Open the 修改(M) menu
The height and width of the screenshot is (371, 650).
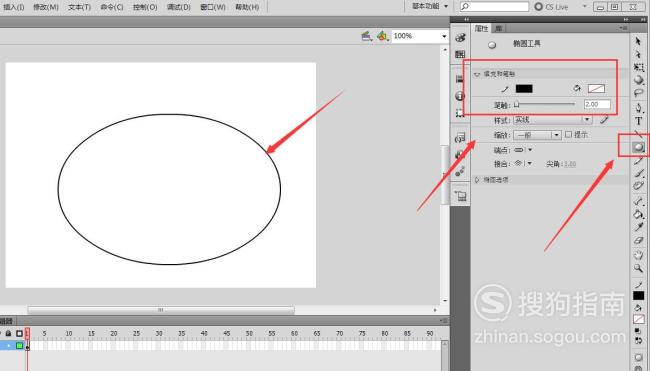pos(46,7)
